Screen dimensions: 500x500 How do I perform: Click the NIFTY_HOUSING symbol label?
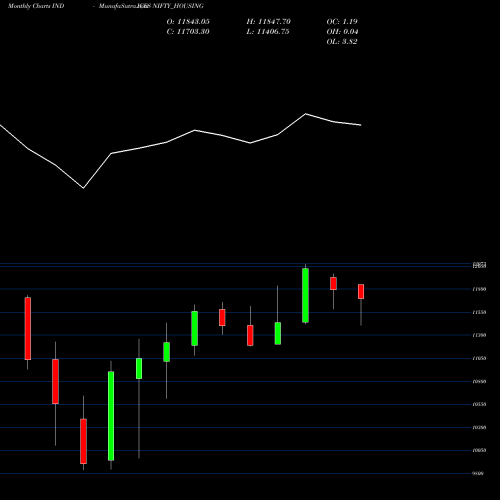(x=178, y=6)
